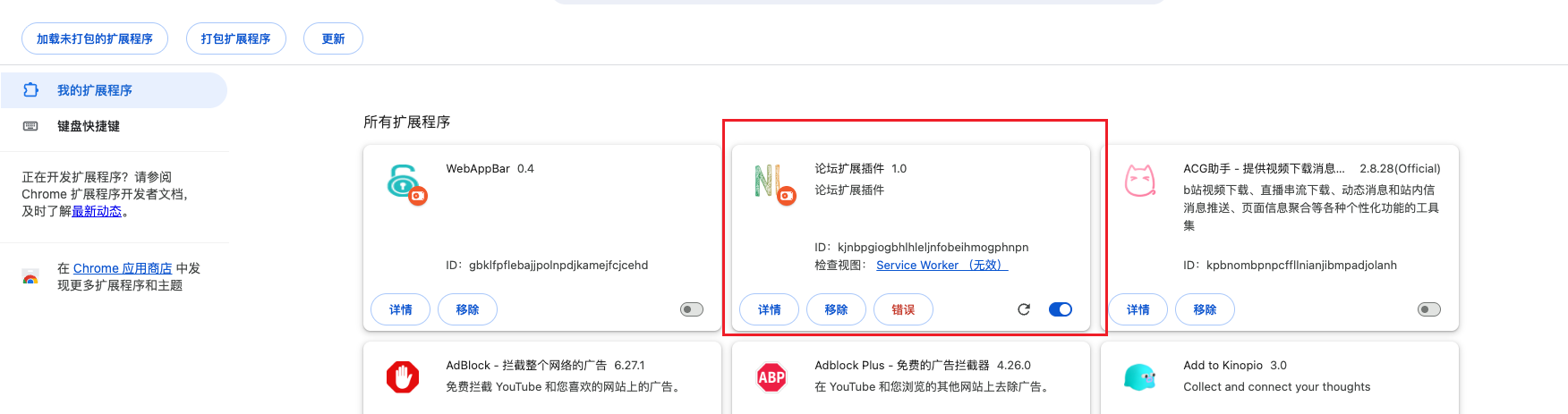View 错误 for 论坛扩展插件

[903, 309]
